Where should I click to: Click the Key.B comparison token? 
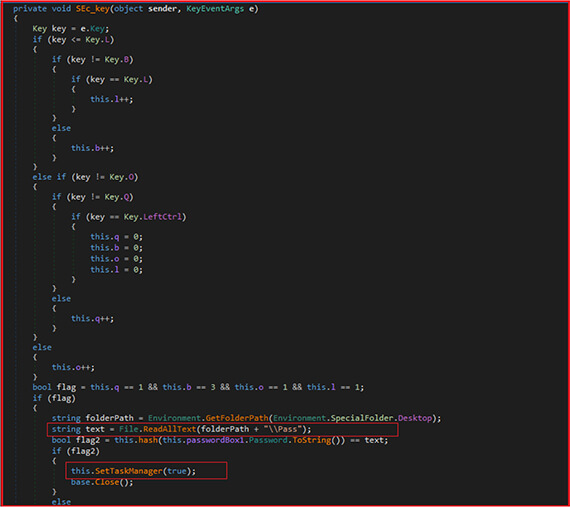pyautogui.click(x=117, y=60)
